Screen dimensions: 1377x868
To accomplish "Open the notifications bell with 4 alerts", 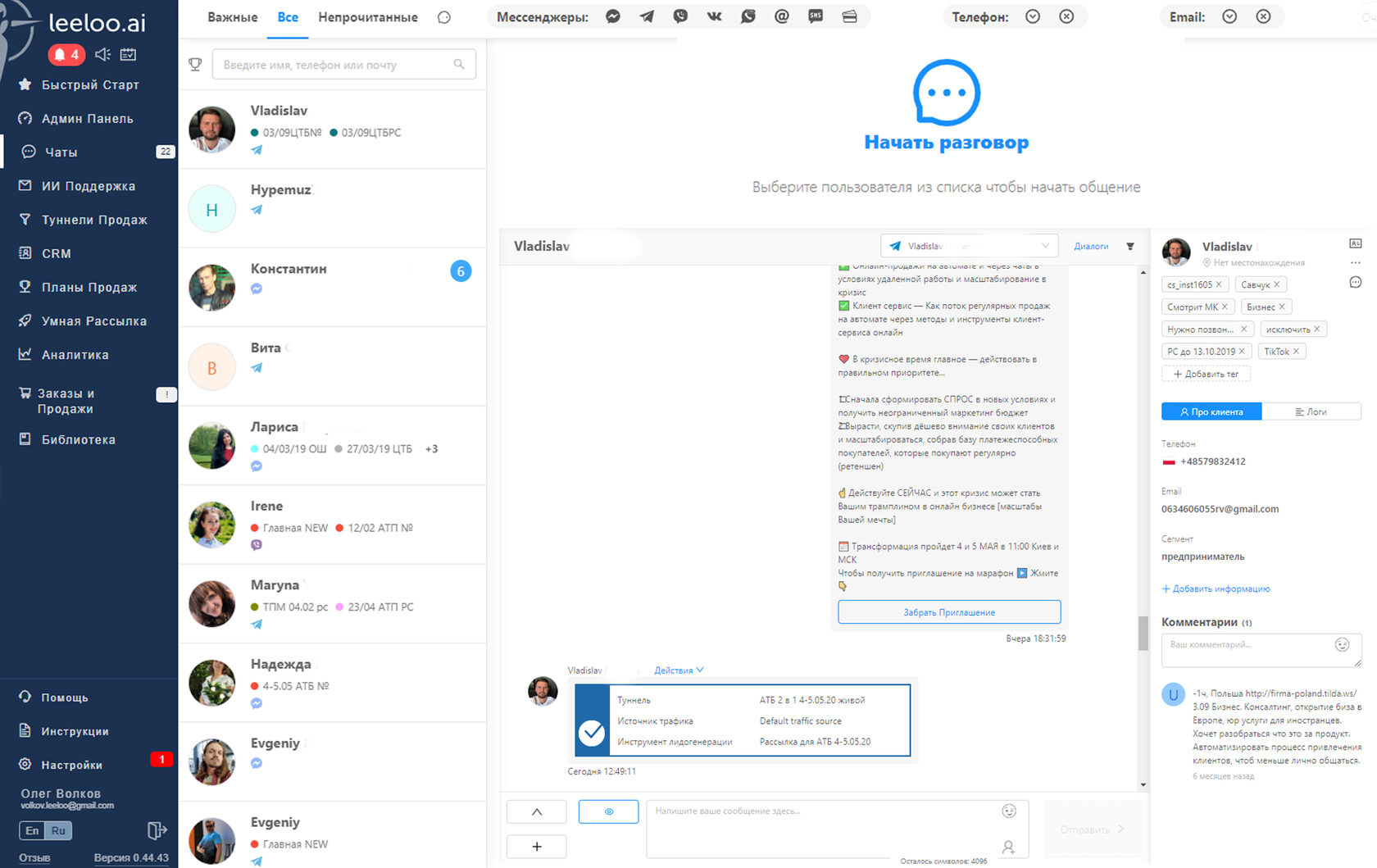I will [66, 54].
